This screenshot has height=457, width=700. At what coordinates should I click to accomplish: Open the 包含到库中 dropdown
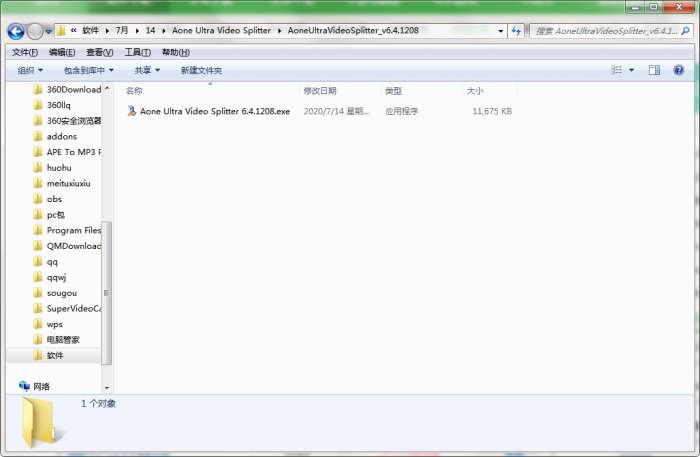(88, 70)
